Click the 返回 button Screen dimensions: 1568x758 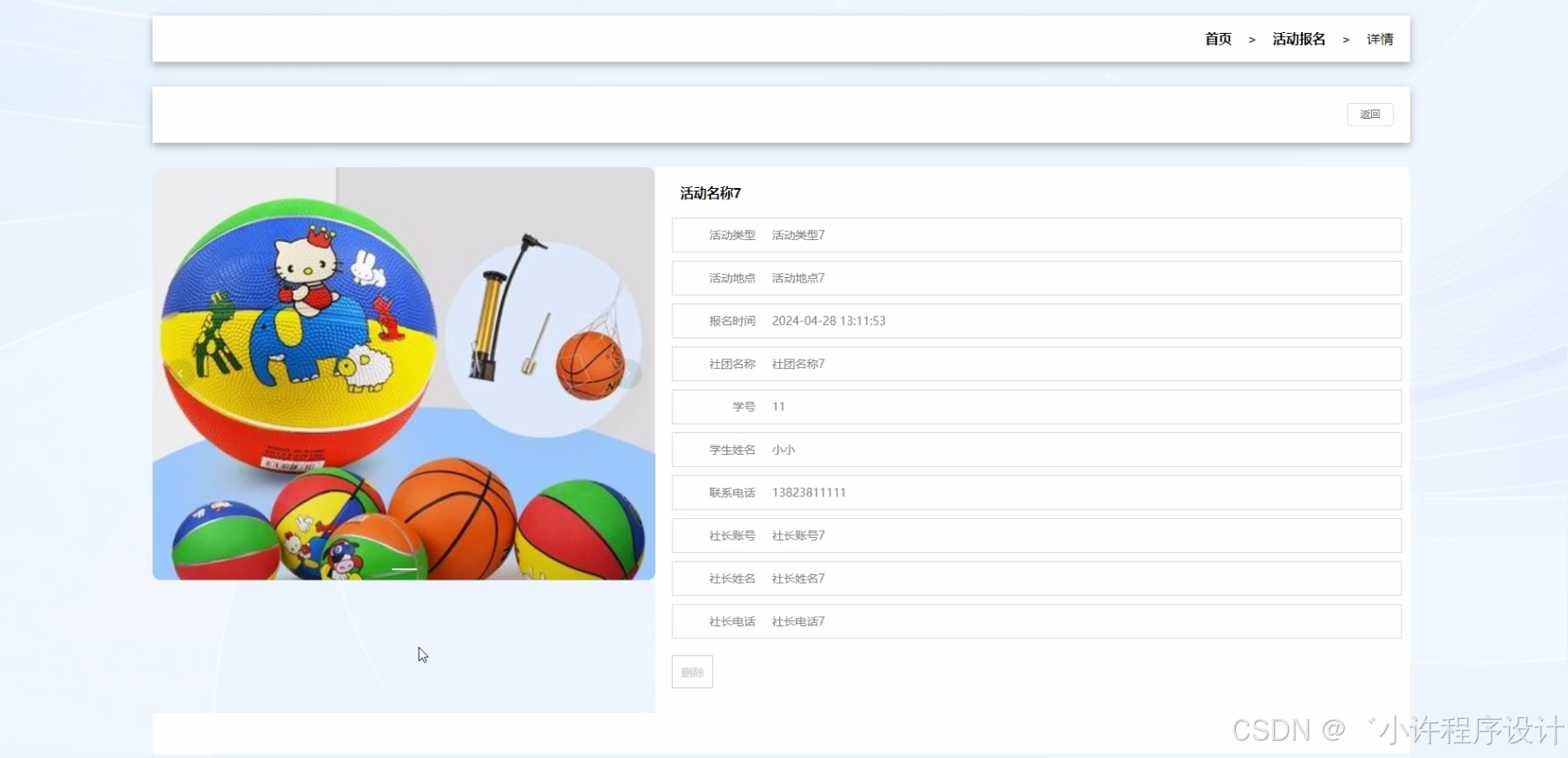(x=1370, y=114)
